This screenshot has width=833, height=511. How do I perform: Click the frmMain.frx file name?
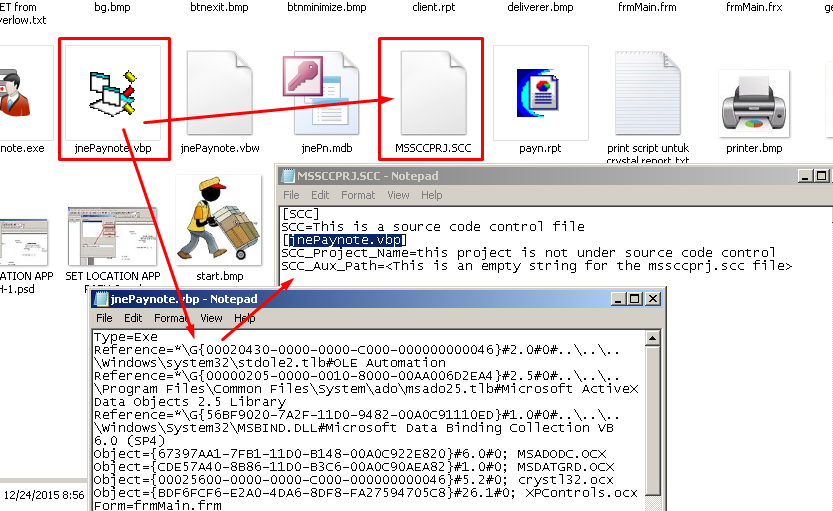[754, 7]
